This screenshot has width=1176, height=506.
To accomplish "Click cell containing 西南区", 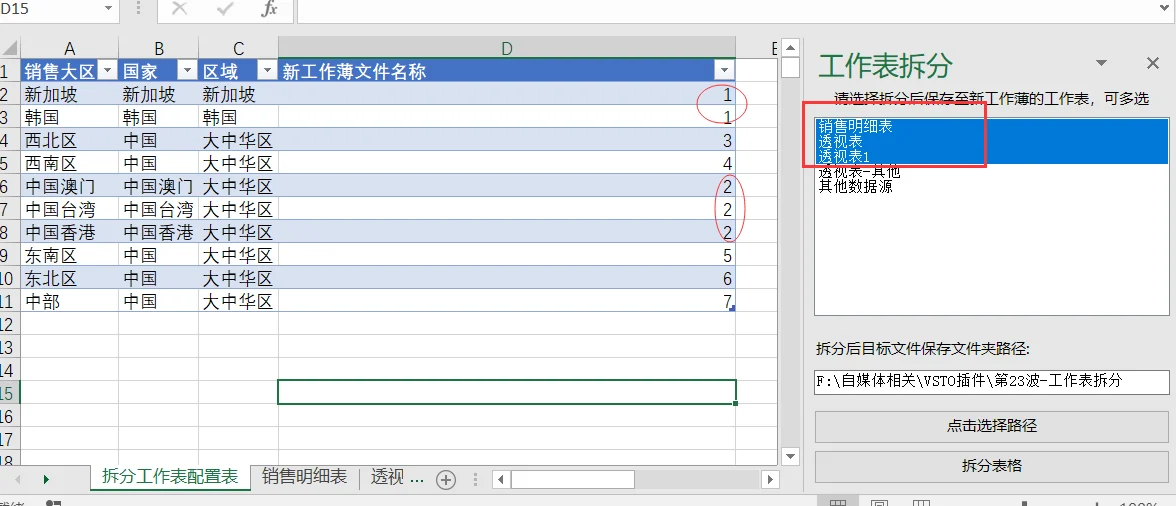I will click(x=69, y=163).
